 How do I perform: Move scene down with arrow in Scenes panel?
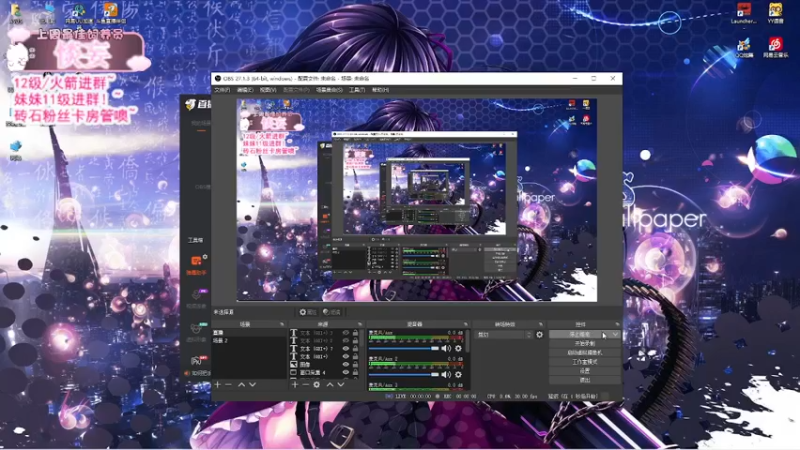coord(253,384)
